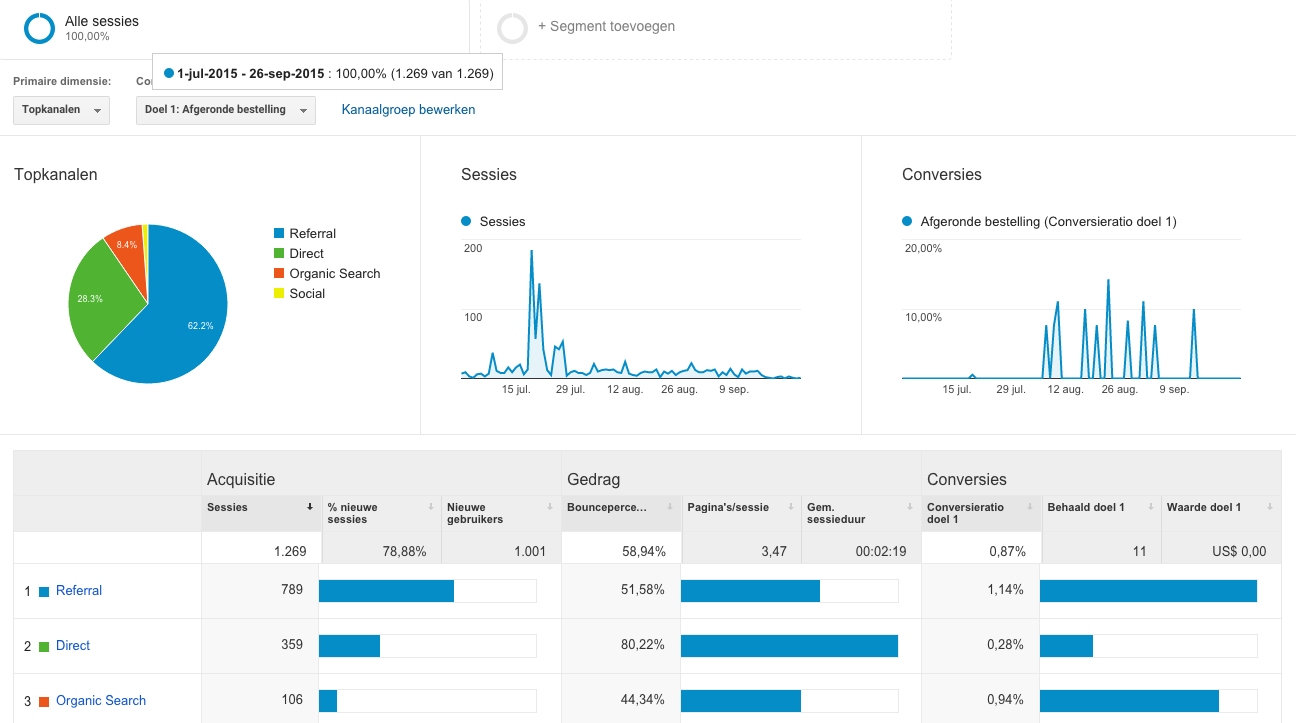
Task: Click the Afgeronde bestelling conversion legend dot
Action: pyautogui.click(x=907, y=222)
